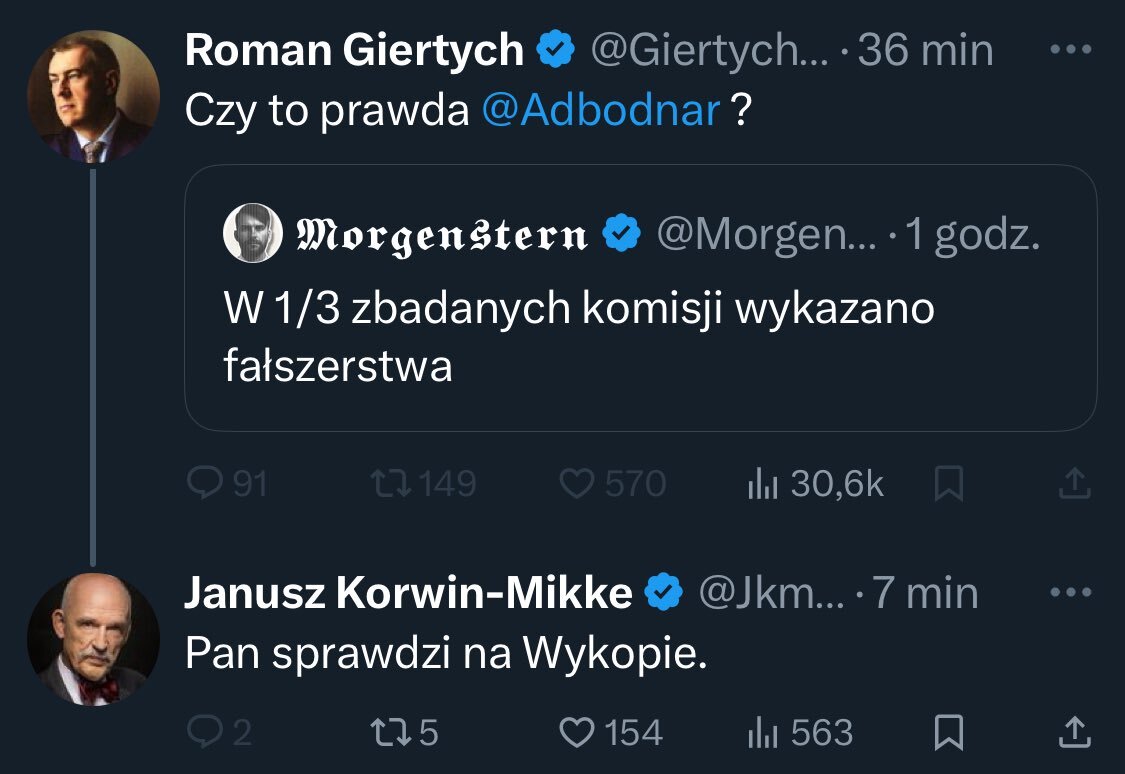View analytics for Korwin-Mikke's reply
The width and height of the screenshot is (1125, 774).
[763, 734]
